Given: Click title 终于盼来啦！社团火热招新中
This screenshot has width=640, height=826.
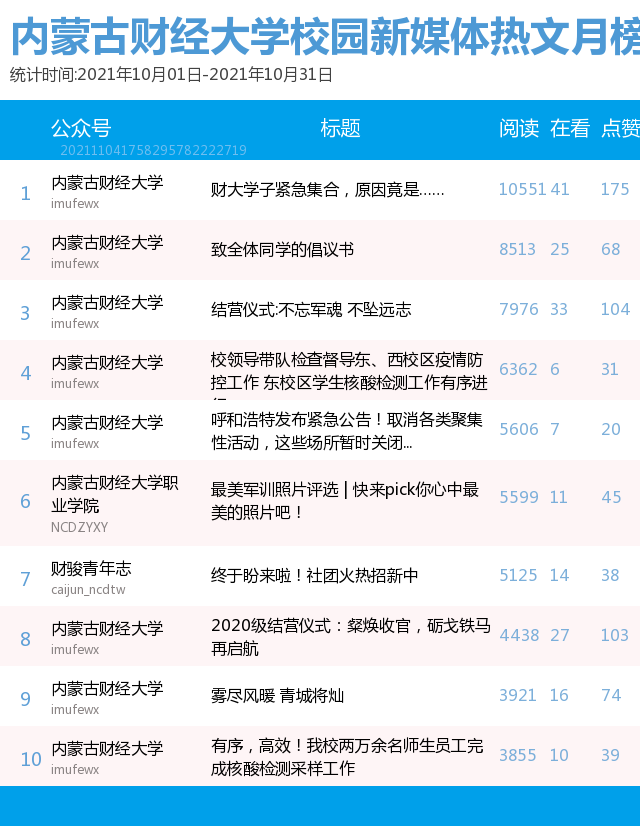Looking at the screenshot, I should [314, 575].
